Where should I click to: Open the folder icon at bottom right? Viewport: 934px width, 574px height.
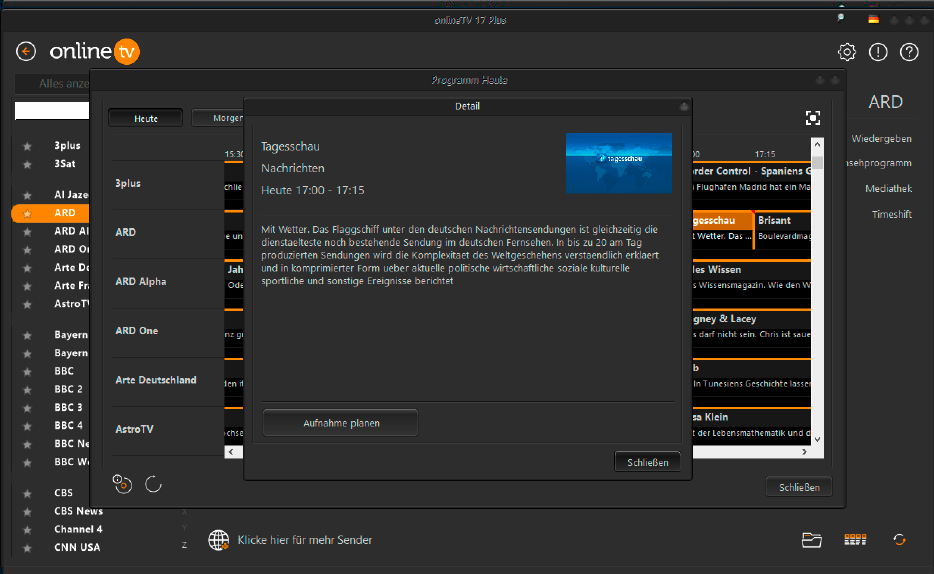click(x=811, y=540)
